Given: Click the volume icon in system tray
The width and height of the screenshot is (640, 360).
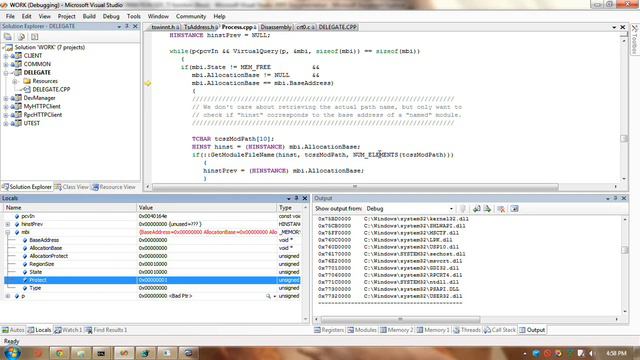Looking at the screenshot, I should coord(591,353).
